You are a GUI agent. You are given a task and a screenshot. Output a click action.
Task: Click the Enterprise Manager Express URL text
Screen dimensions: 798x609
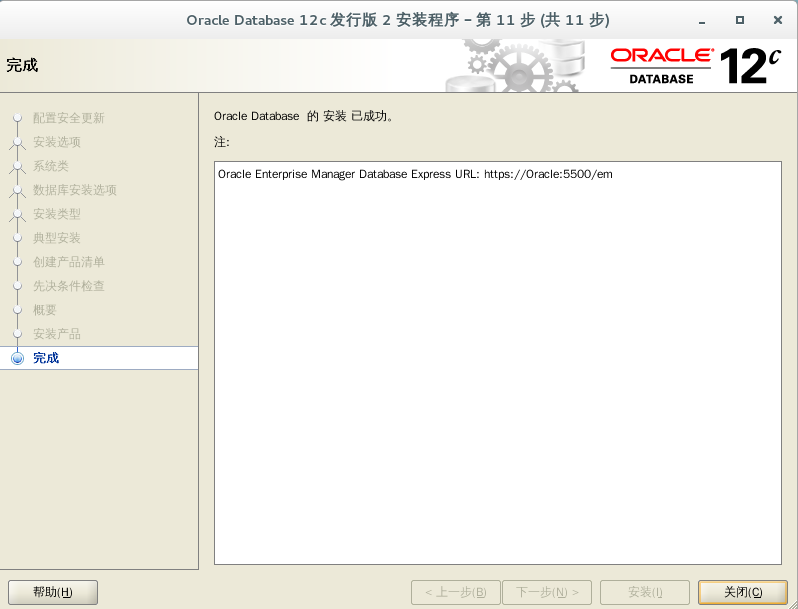point(415,174)
